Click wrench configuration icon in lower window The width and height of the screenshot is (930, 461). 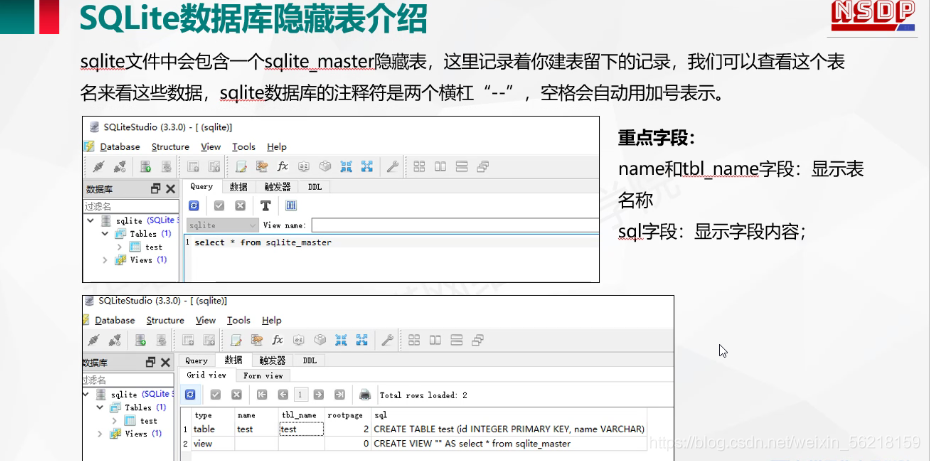(x=387, y=341)
